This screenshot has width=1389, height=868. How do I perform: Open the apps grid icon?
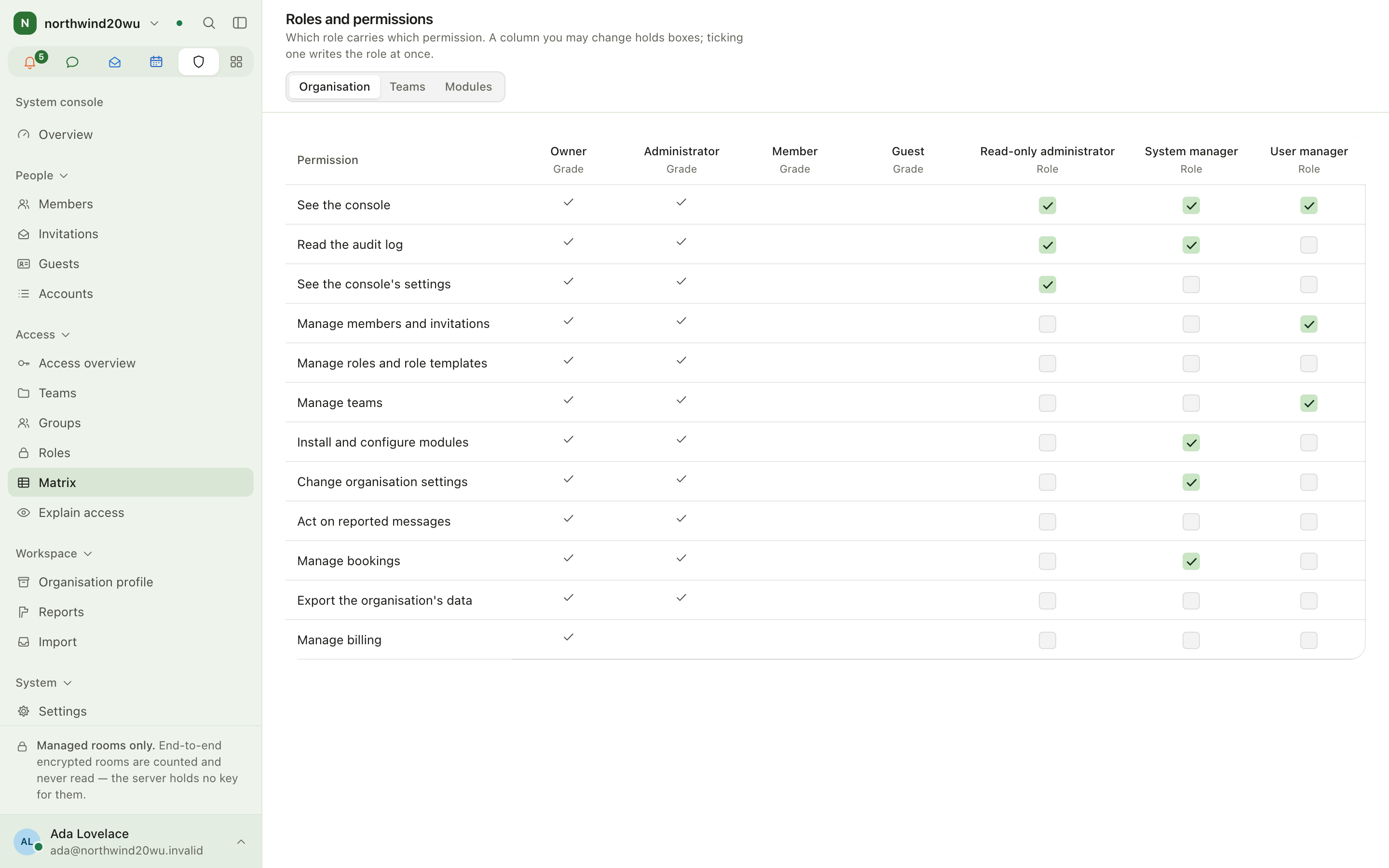(x=236, y=62)
